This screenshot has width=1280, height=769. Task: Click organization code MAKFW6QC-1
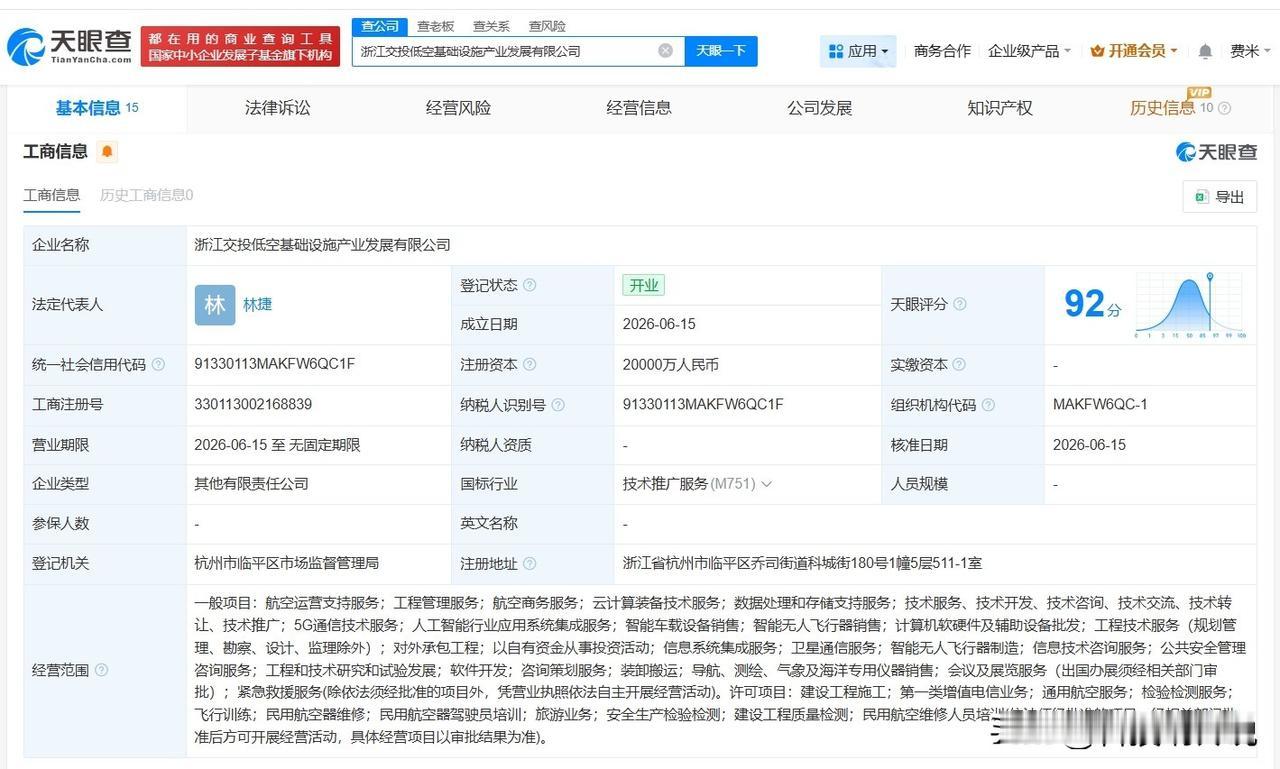[x=1100, y=405]
